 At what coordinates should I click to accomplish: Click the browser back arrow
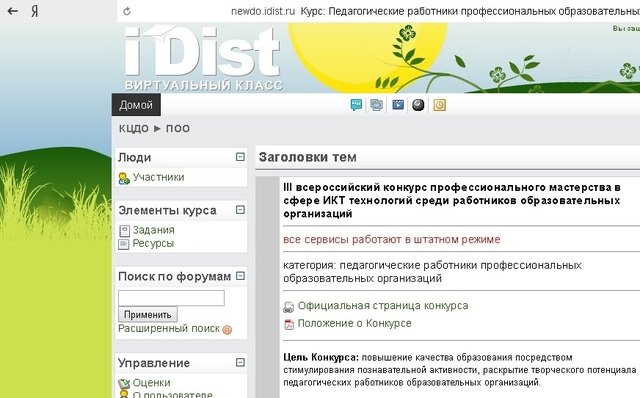(x=13, y=11)
